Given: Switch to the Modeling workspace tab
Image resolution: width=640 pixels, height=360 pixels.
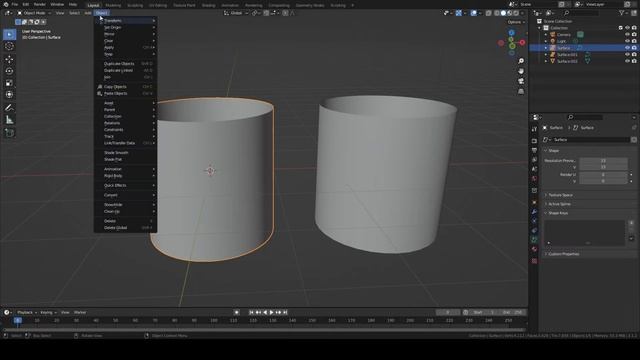Looking at the screenshot, I should tap(113, 5).
